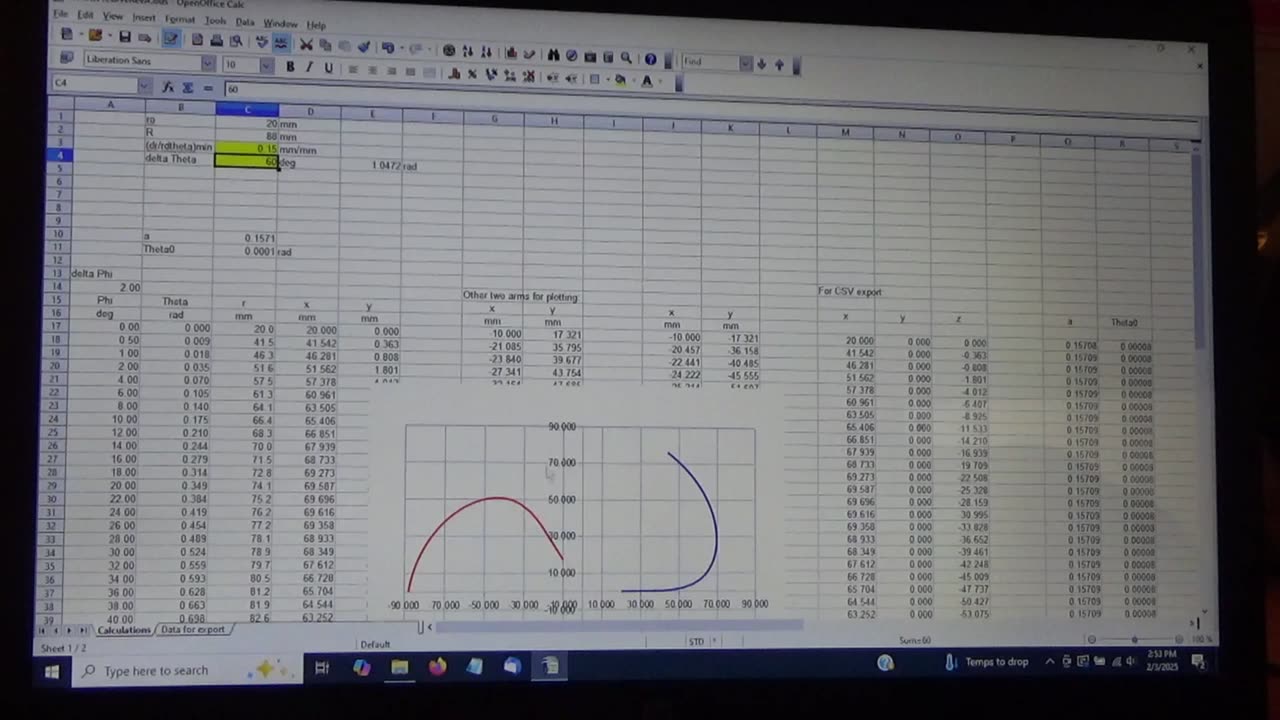Image resolution: width=1280 pixels, height=720 pixels.
Task: Open the Name Box dropdown arrow
Action: (145, 86)
